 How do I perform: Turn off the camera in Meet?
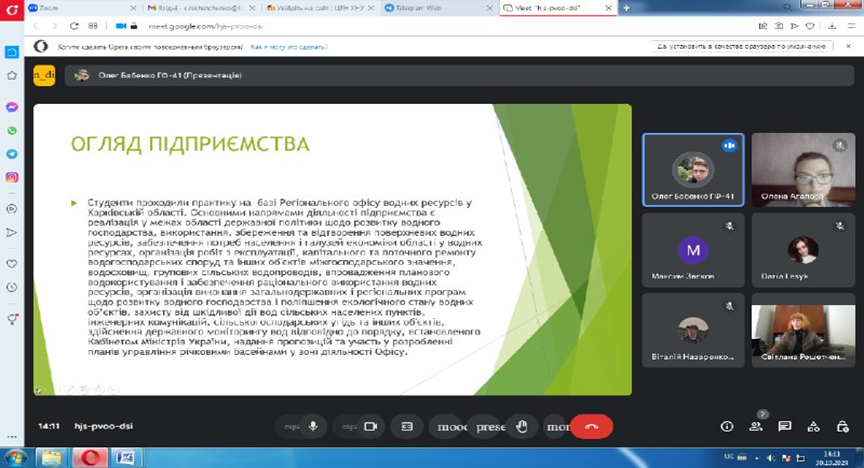point(369,426)
